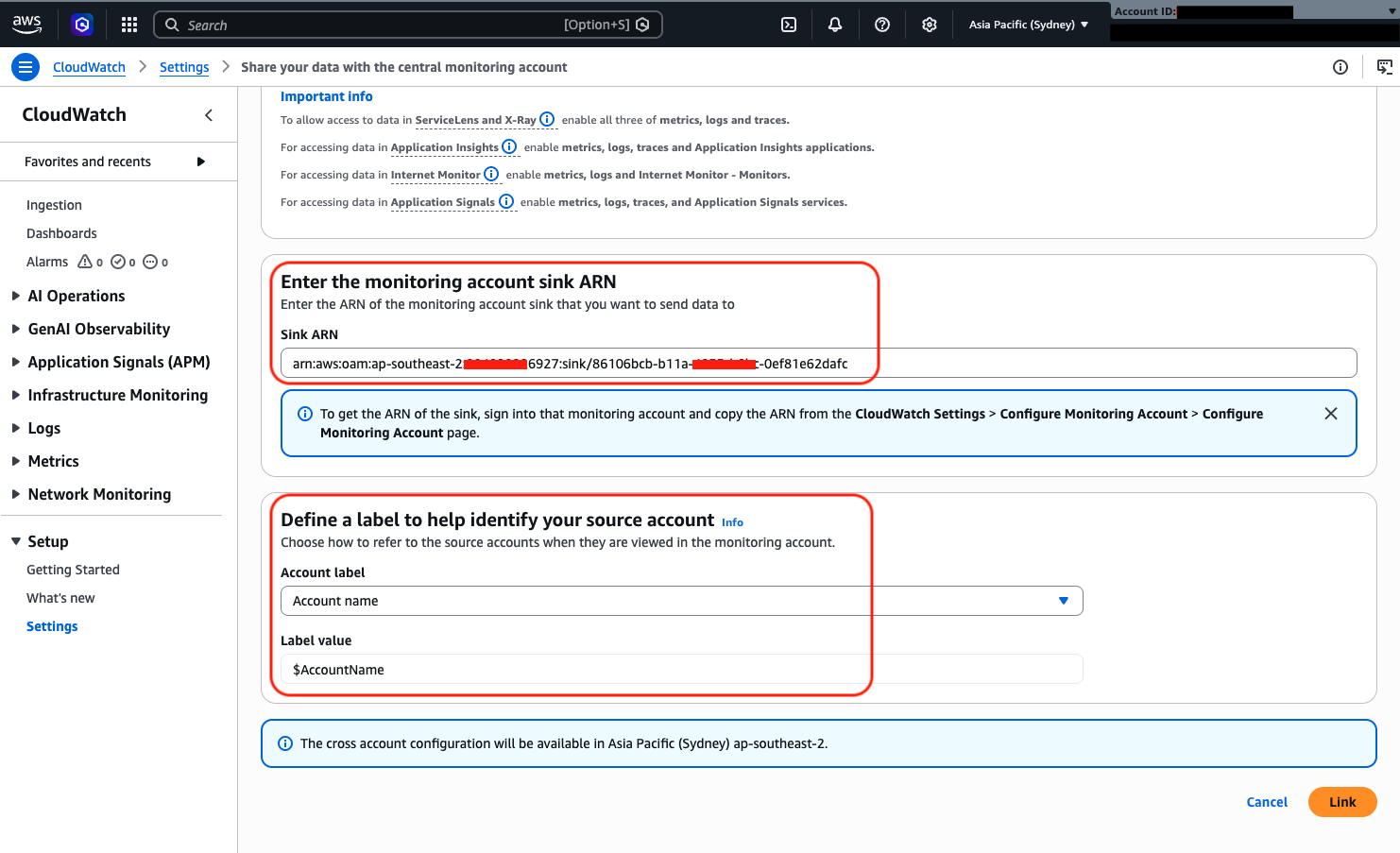Click the orange Link button
Image resolution: width=1400 pixels, height=853 pixels.
(x=1342, y=802)
